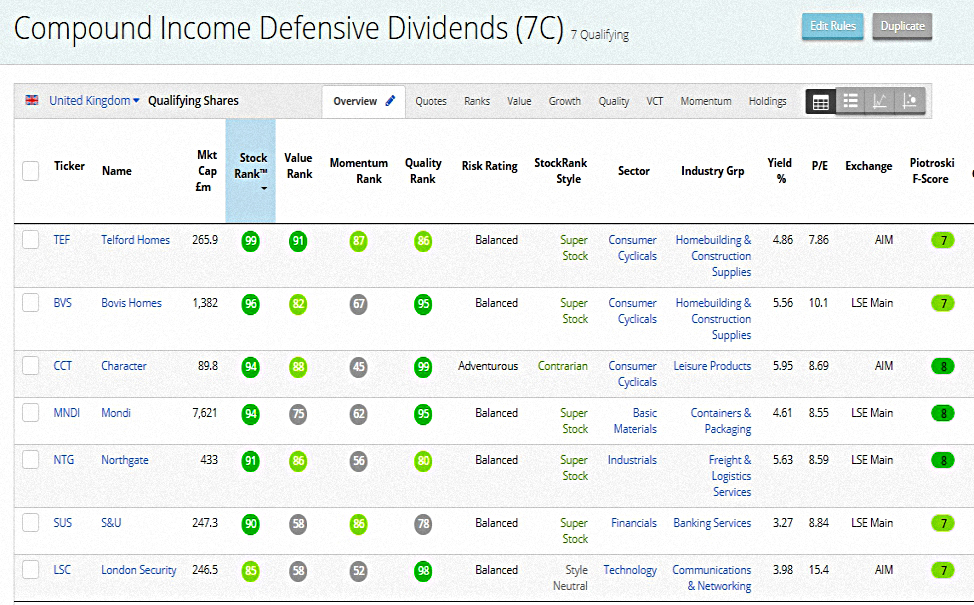This screenshot has width=974, height=605.
Task: Switch to the Ranks tab
Action: point(477,101)
